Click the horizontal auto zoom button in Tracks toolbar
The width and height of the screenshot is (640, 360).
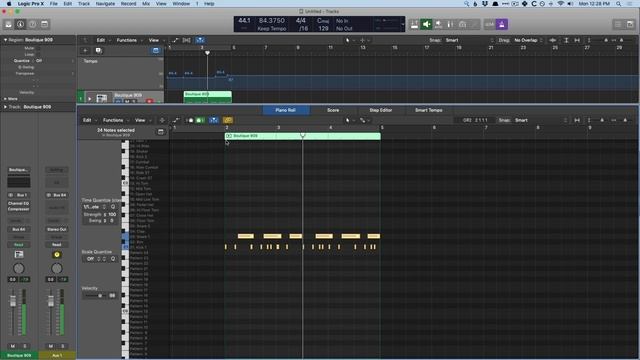click(577, 40)
